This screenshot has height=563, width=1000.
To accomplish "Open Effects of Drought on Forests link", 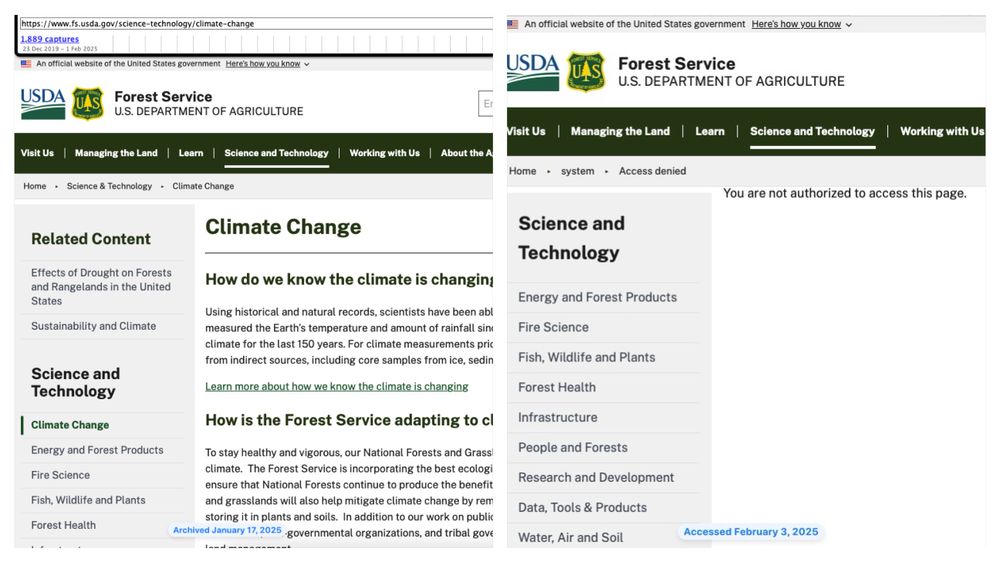I will [x=101, y=287].
